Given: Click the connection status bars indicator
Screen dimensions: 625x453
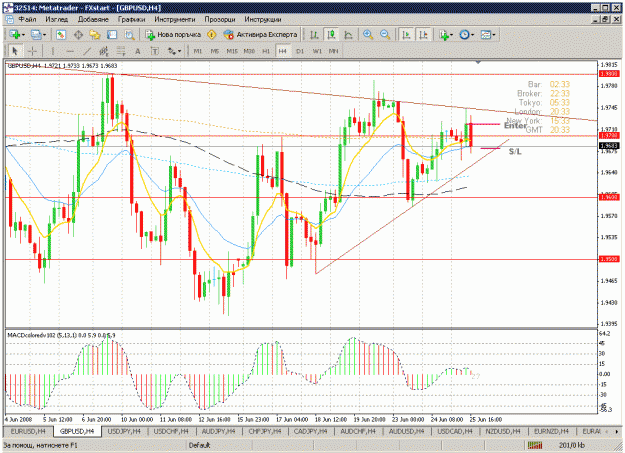Looking at the screenshot, I should coord(535,445).
